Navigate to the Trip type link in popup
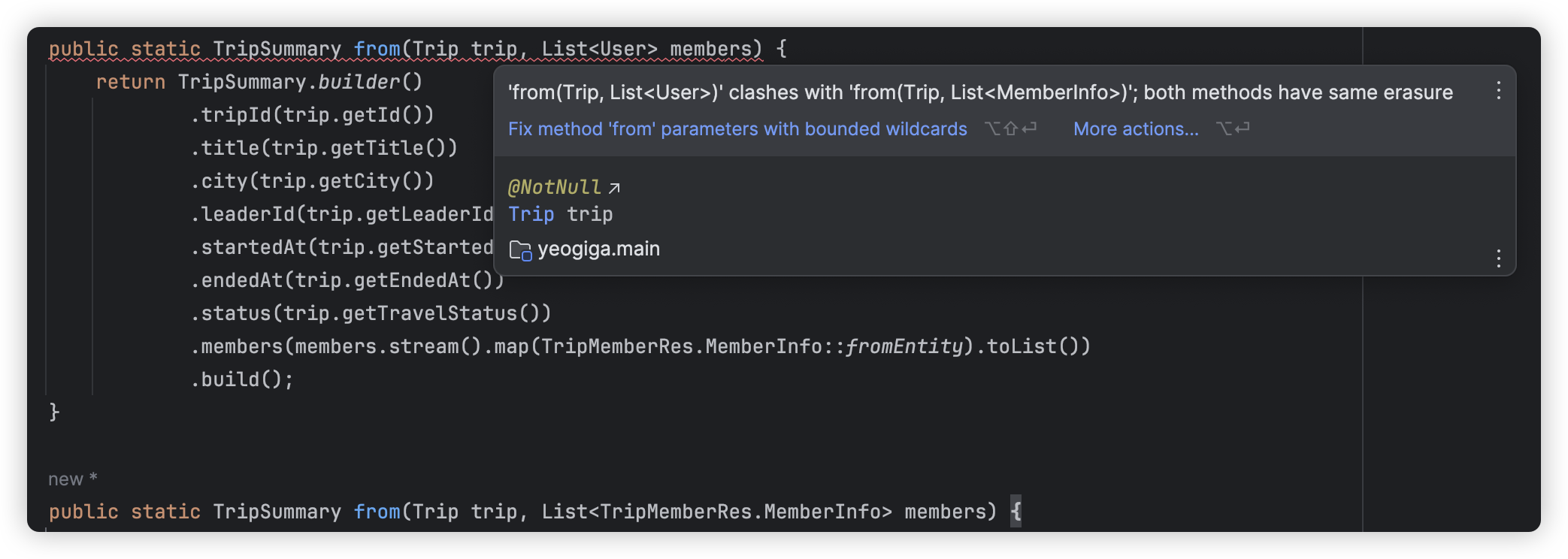Image resolution: width=1568 pixels, height=559 pixels. 531,214
